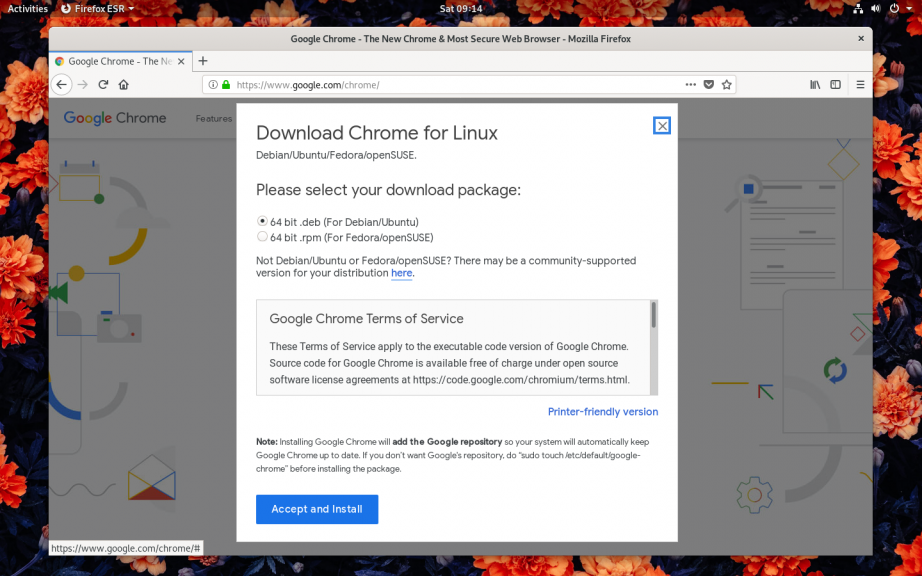
Task: Click the Accept and Install button
Action: tap(317, 509)
